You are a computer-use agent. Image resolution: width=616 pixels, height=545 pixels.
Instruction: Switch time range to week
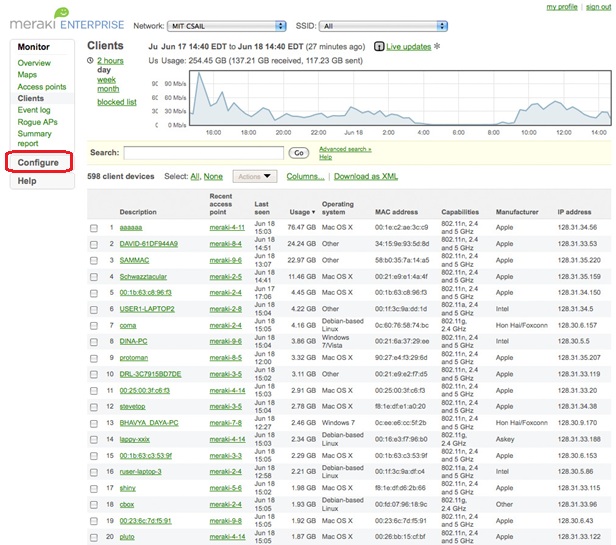point(106,80)
